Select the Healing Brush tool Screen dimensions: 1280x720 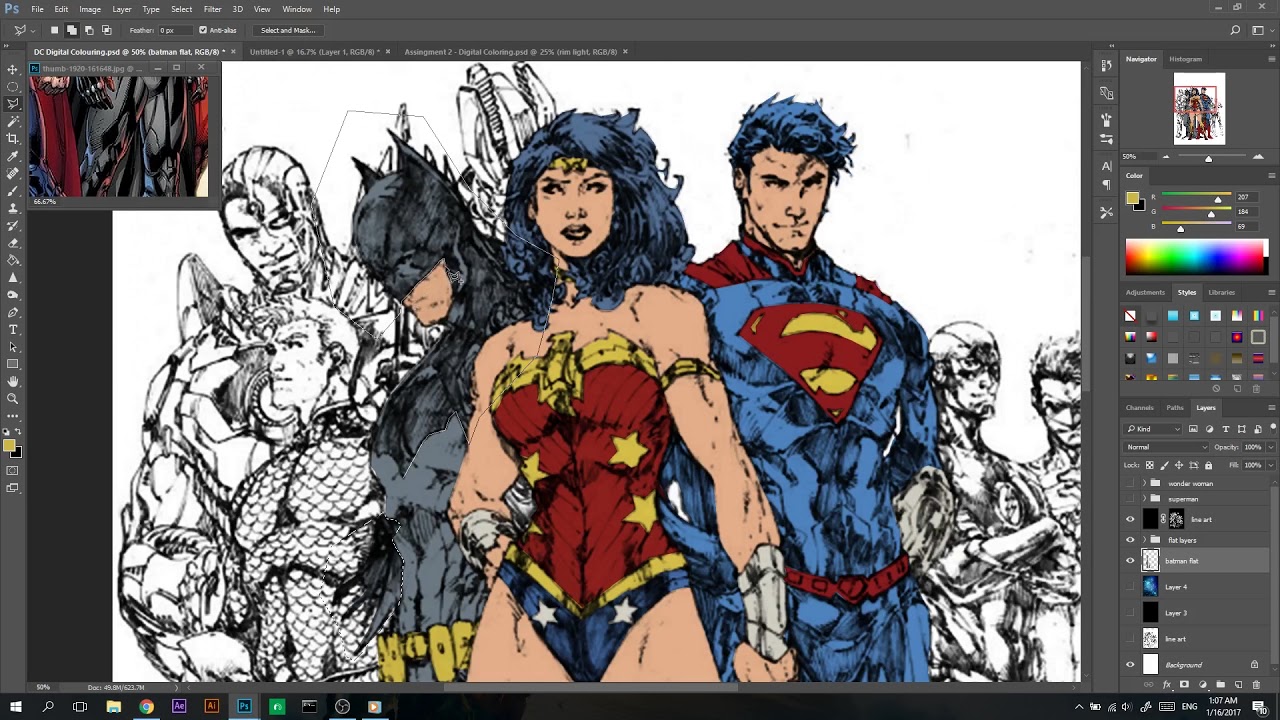point(13,173)
